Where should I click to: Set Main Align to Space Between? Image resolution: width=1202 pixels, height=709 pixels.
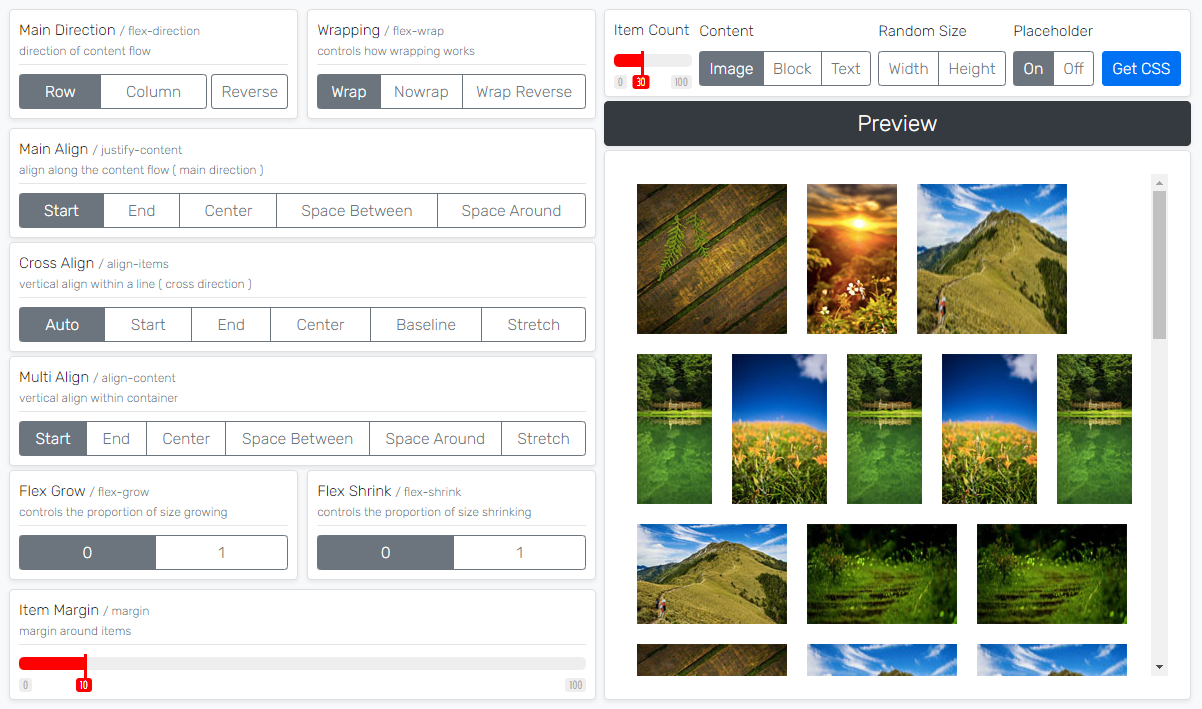[x=356, y=211]
